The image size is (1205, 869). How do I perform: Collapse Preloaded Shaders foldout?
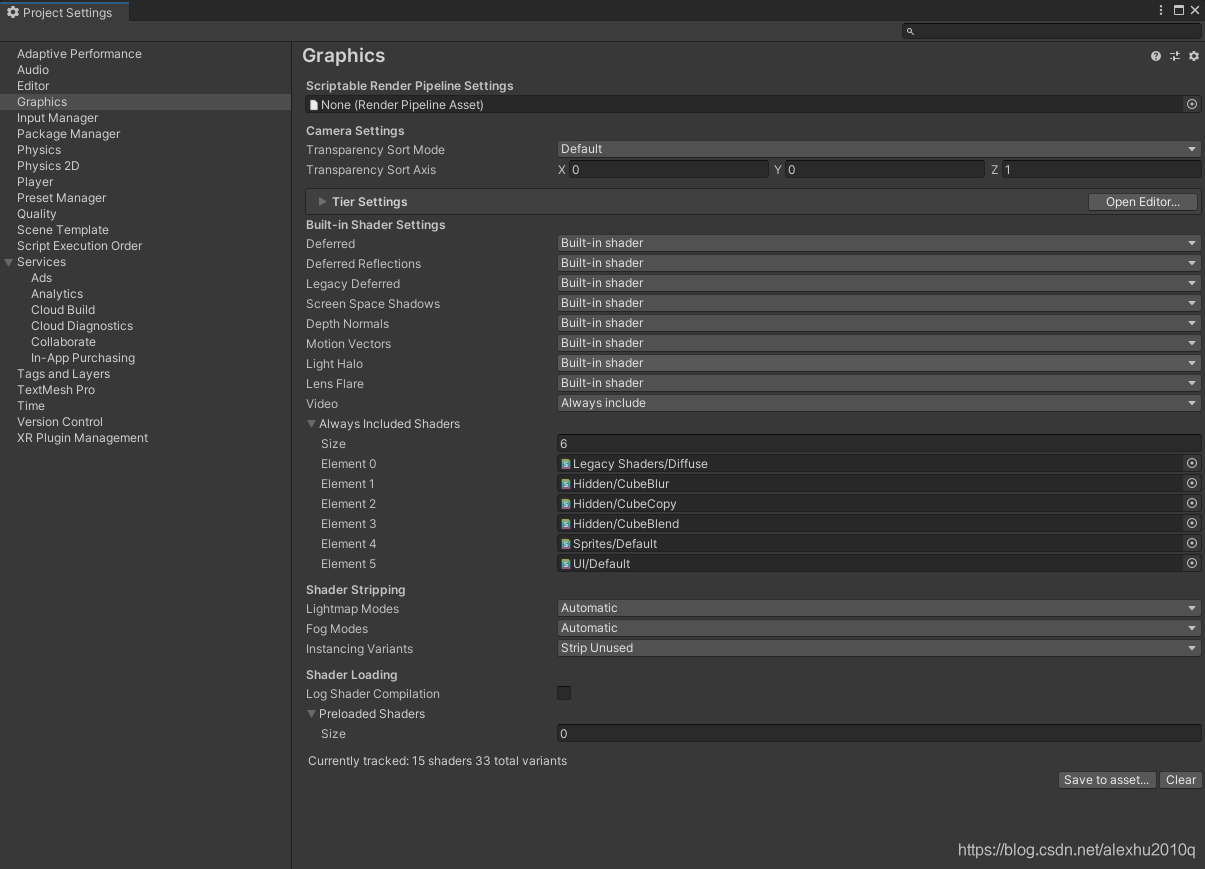tap(311, 714)
